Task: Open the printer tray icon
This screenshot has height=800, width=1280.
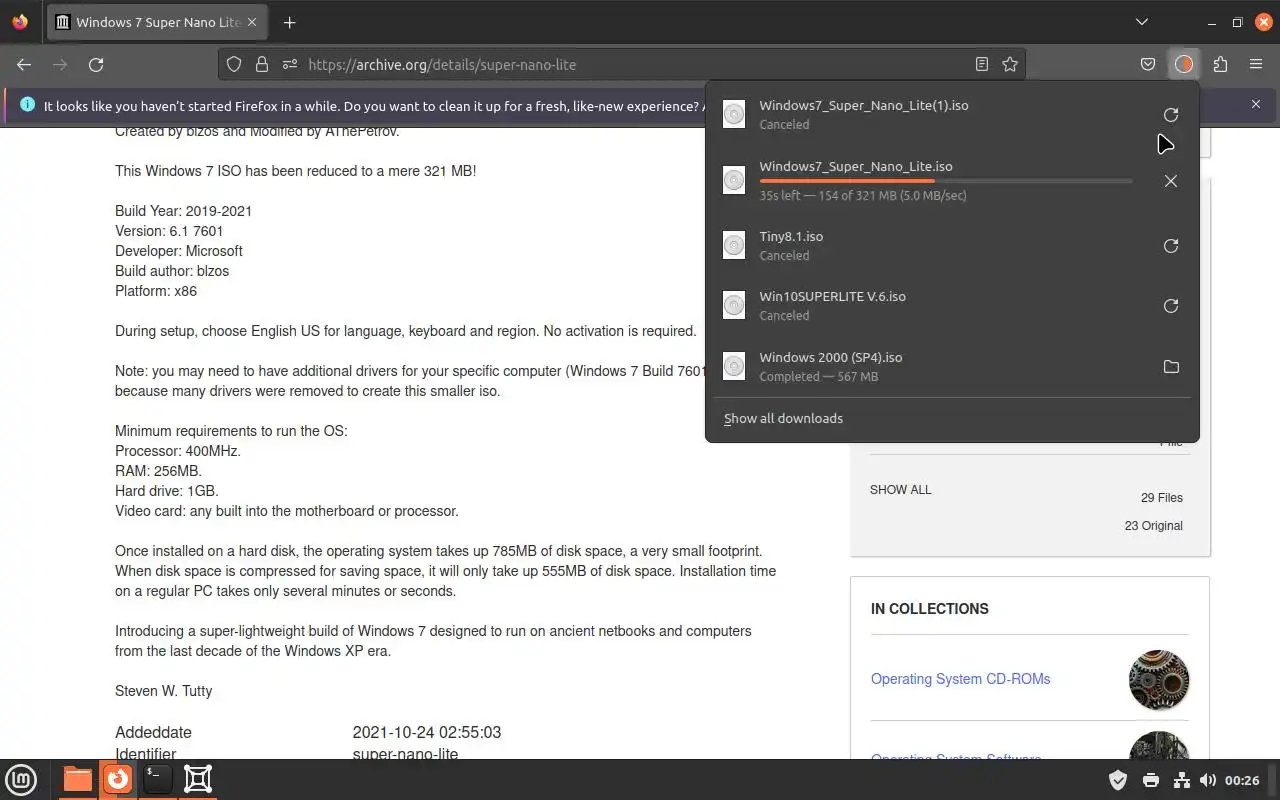Action: click(1150, 780)
